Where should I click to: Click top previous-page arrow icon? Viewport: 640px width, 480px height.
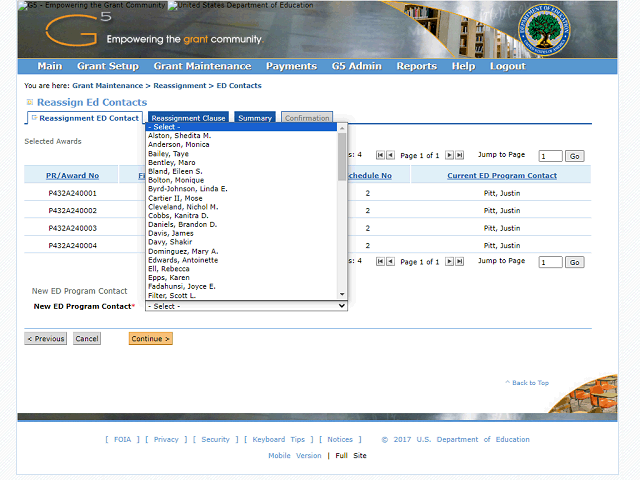tap(391, 155)
